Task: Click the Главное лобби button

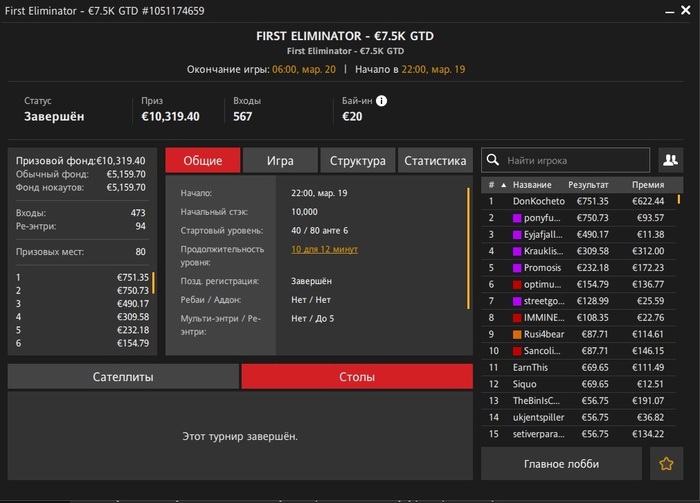Action: [562, 464]
